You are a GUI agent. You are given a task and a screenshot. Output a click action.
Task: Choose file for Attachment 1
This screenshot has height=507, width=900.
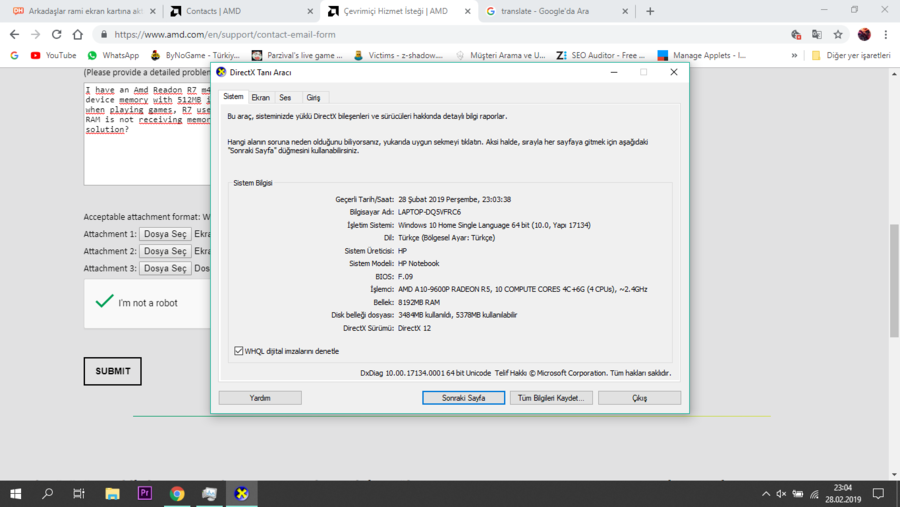(x=165, y=234)
